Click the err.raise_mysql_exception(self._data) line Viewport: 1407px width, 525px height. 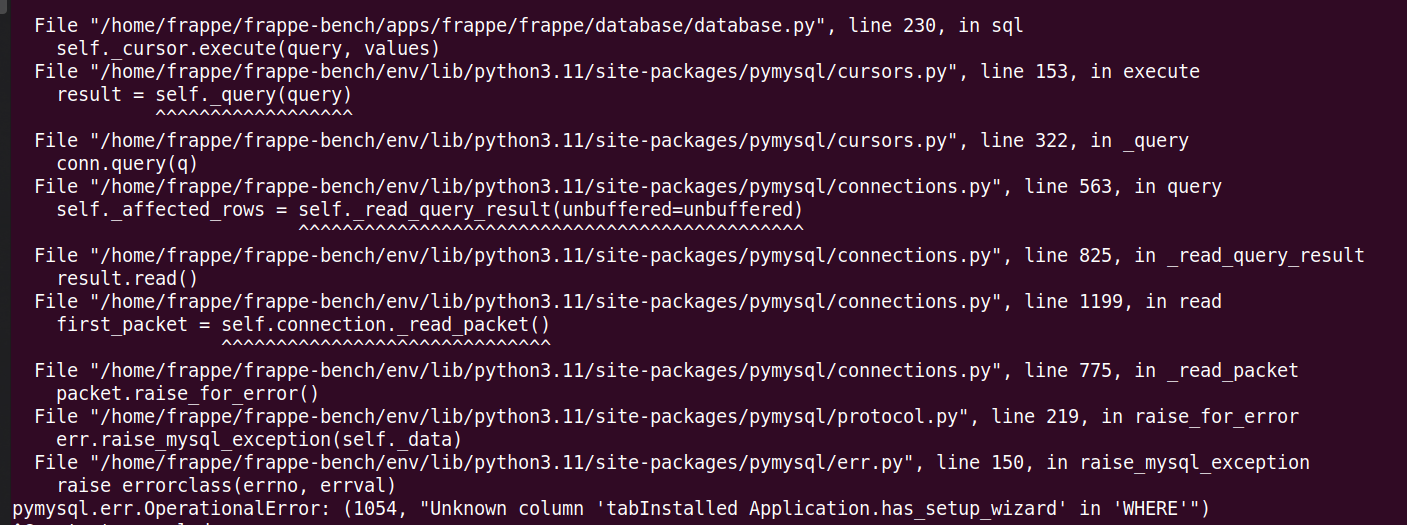pos(259,439)
